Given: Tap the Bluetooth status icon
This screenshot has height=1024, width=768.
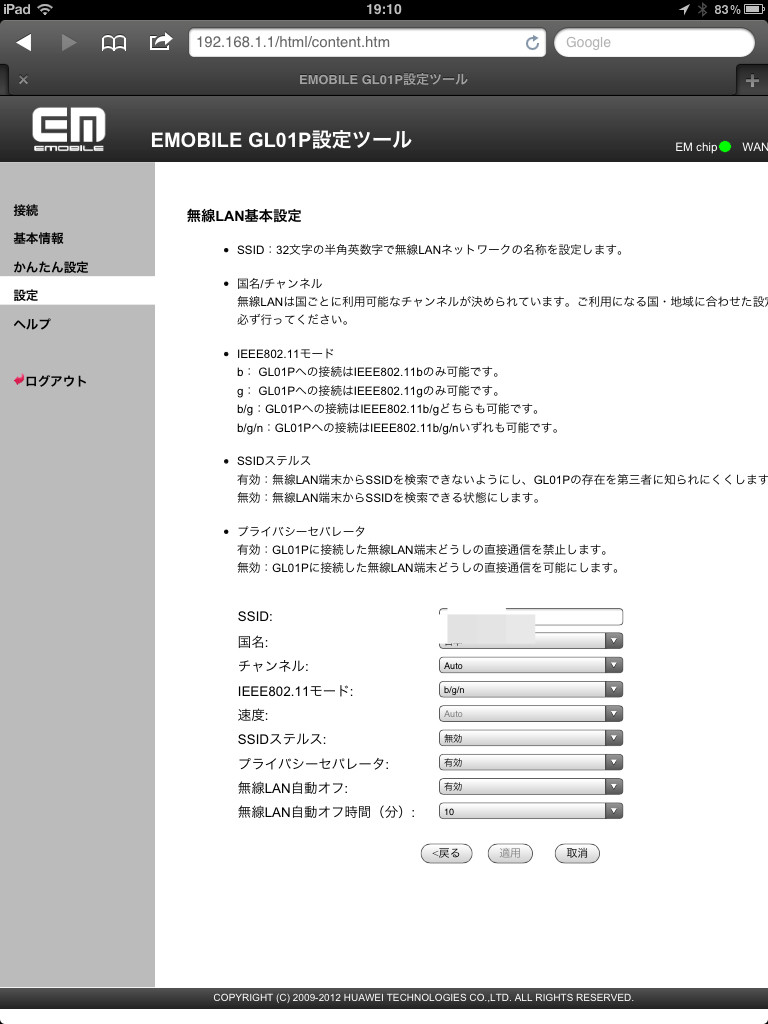Looking at the screenshot, I should coord(702,9).
